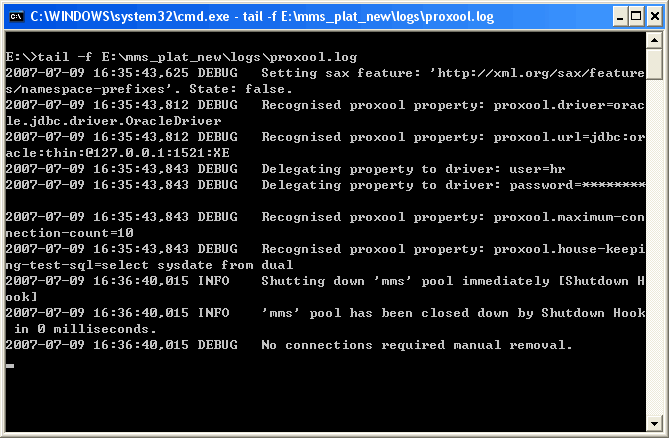
Task: Click the scrollbar up arrow
Action: (x=654, y=39)
